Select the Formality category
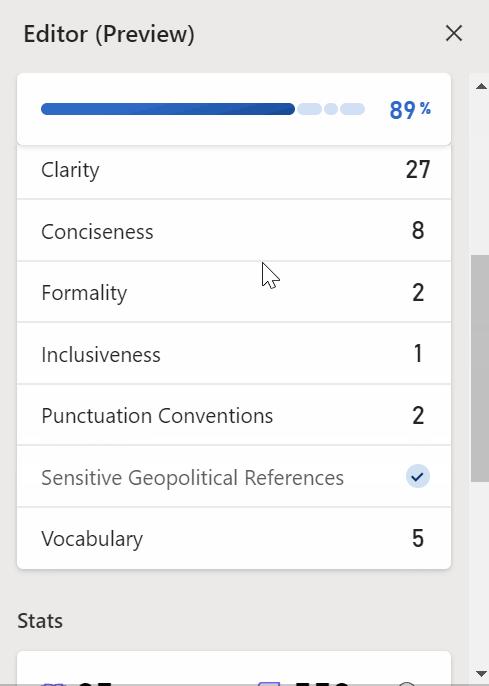489x686 pixels. 234,292
